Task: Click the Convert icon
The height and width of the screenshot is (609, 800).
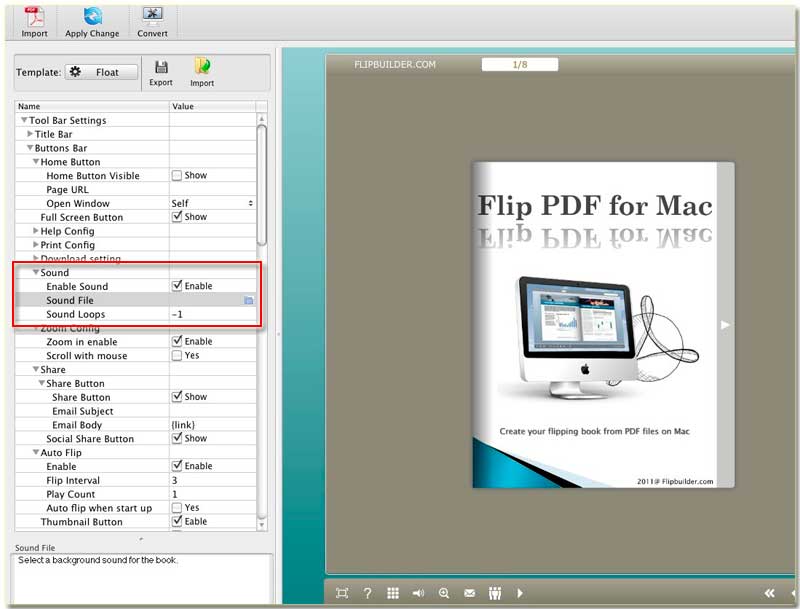Action: (x=152, y=16)
